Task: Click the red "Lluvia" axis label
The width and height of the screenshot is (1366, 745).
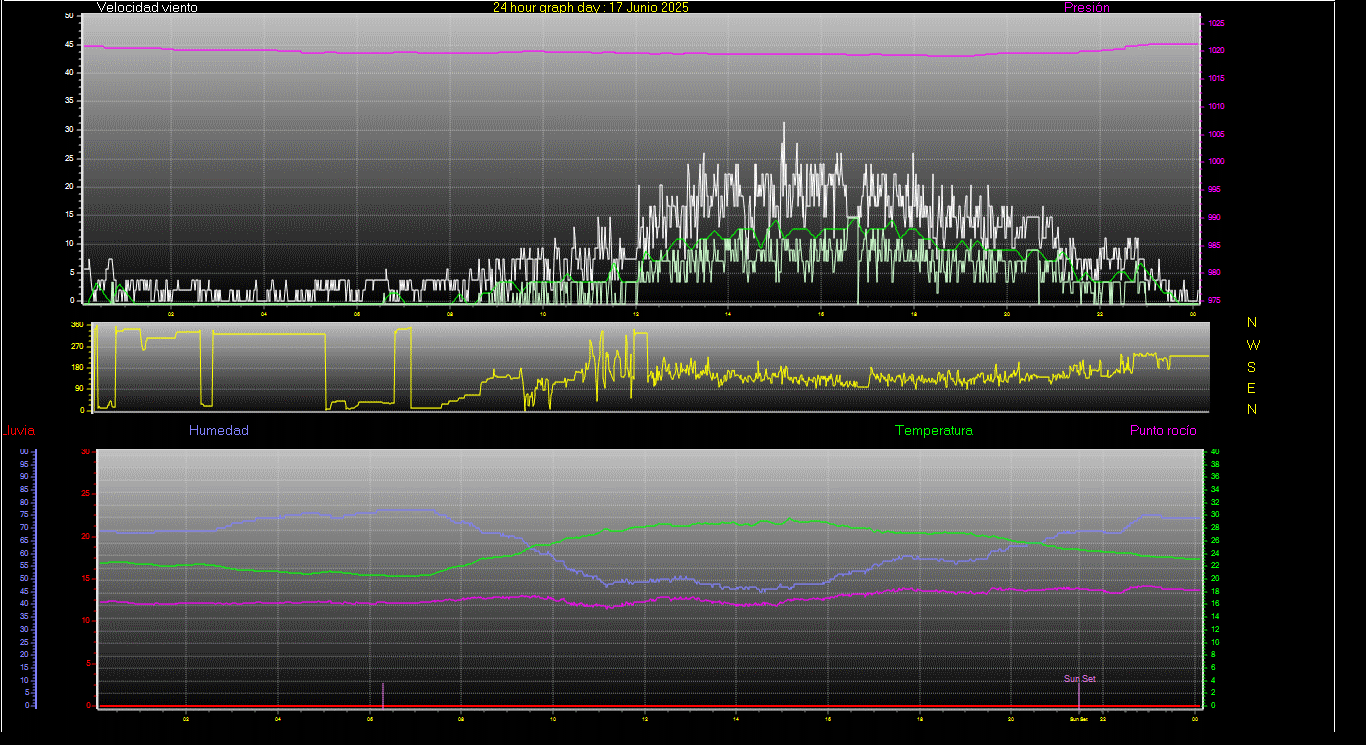Action: (18, 431)
